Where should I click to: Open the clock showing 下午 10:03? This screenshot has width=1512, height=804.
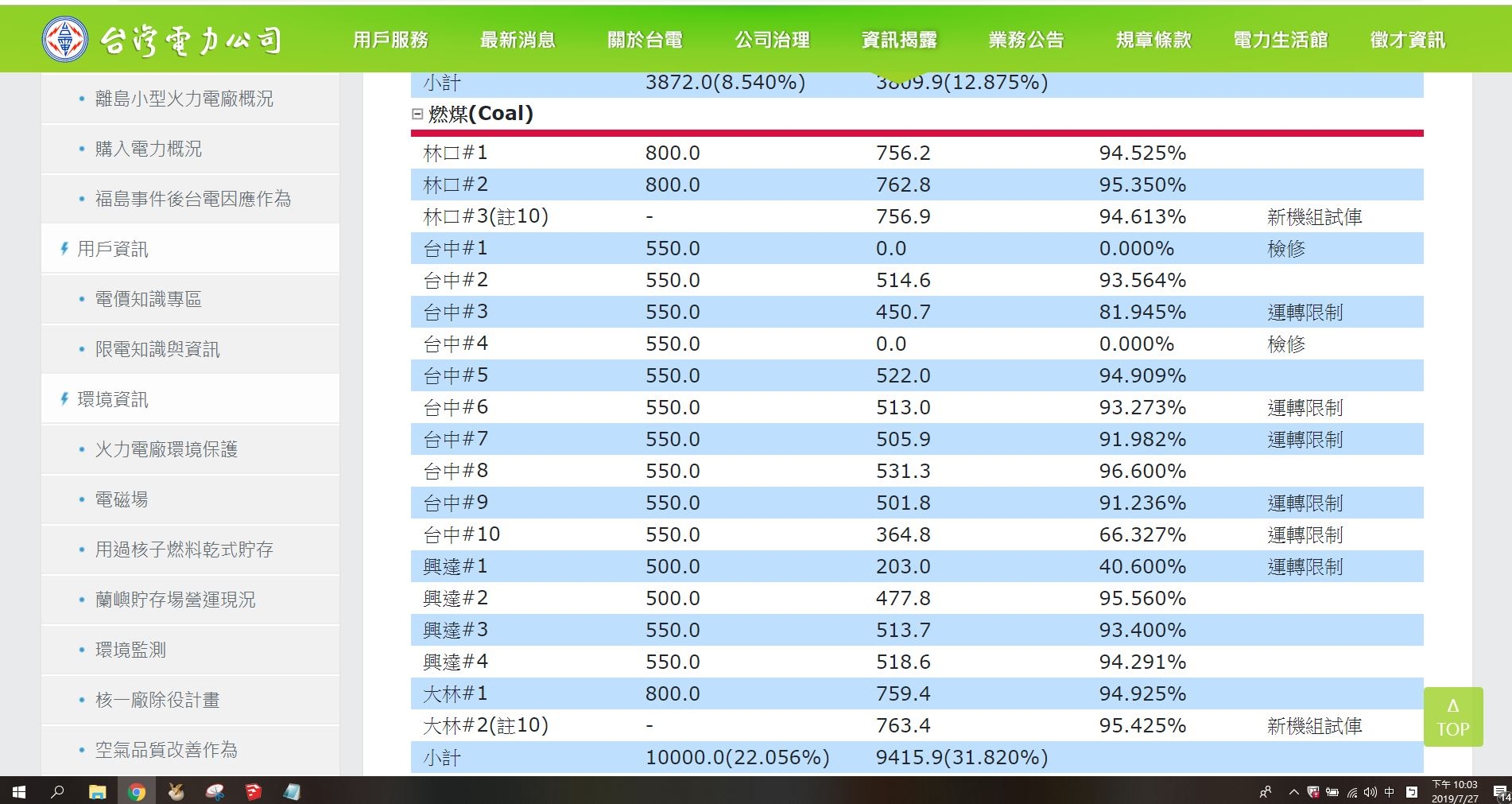point(1455,791)
